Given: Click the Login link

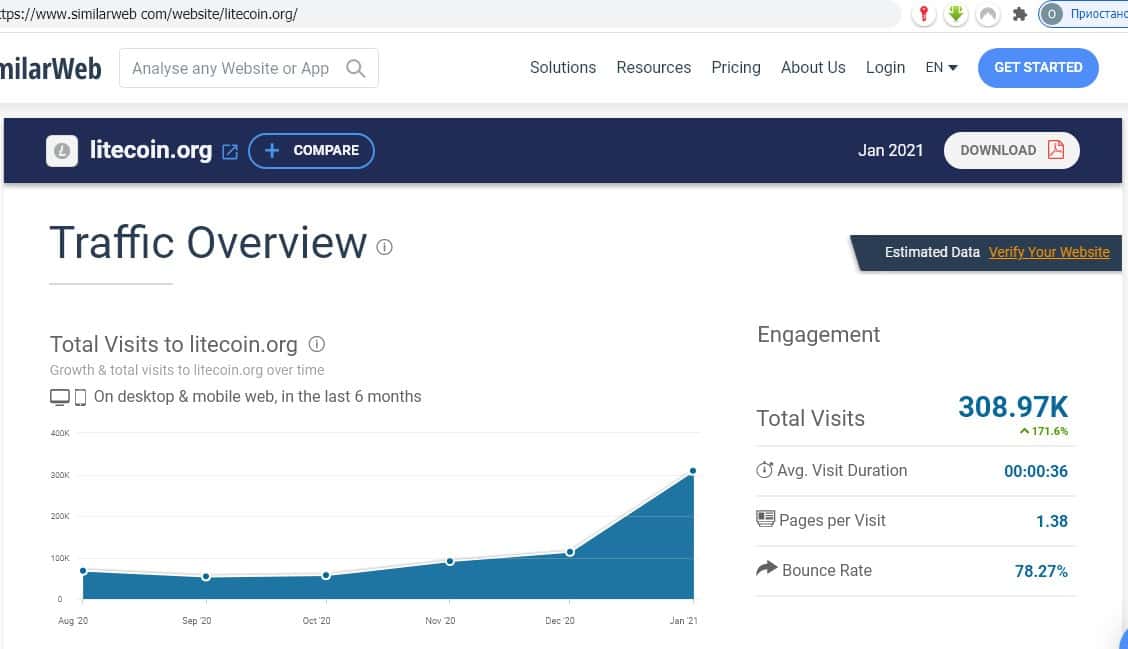Looking at the screenshot, I should click(x=885, y=68).
